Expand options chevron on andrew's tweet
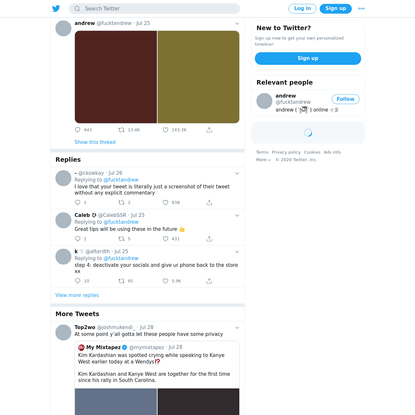 (x=237, y=23)
